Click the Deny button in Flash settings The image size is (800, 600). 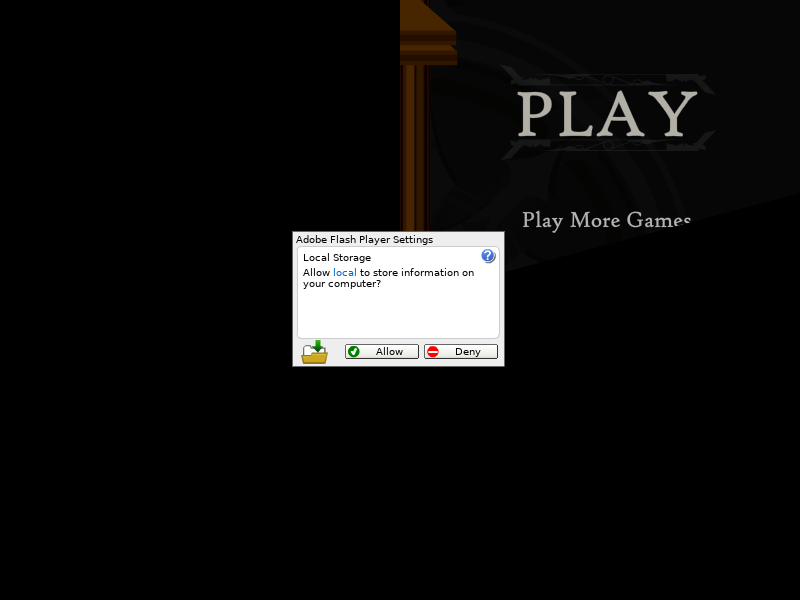coord(461,352)
